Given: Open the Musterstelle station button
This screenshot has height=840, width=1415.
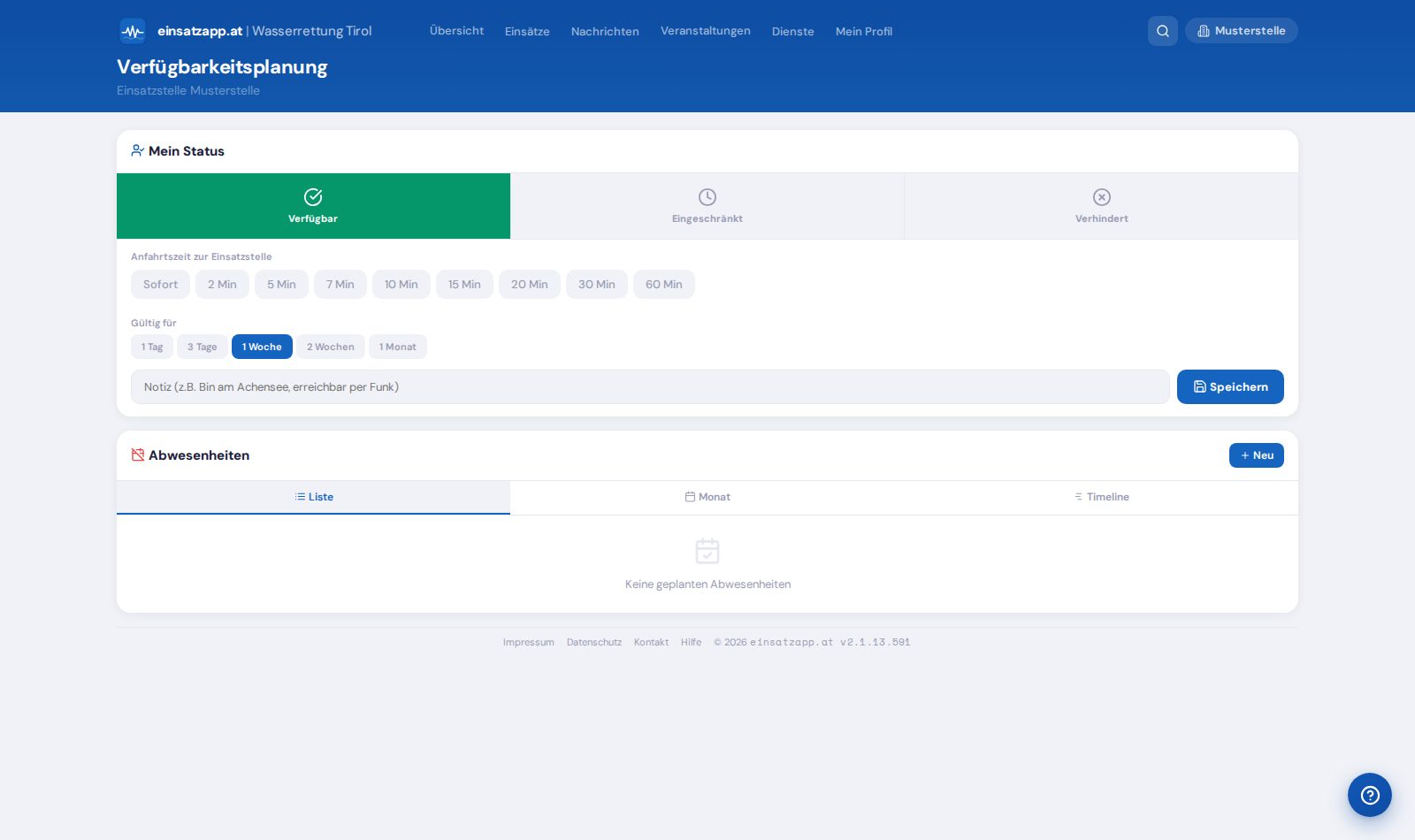Looking at the screenshot, I should [1242, 31].
